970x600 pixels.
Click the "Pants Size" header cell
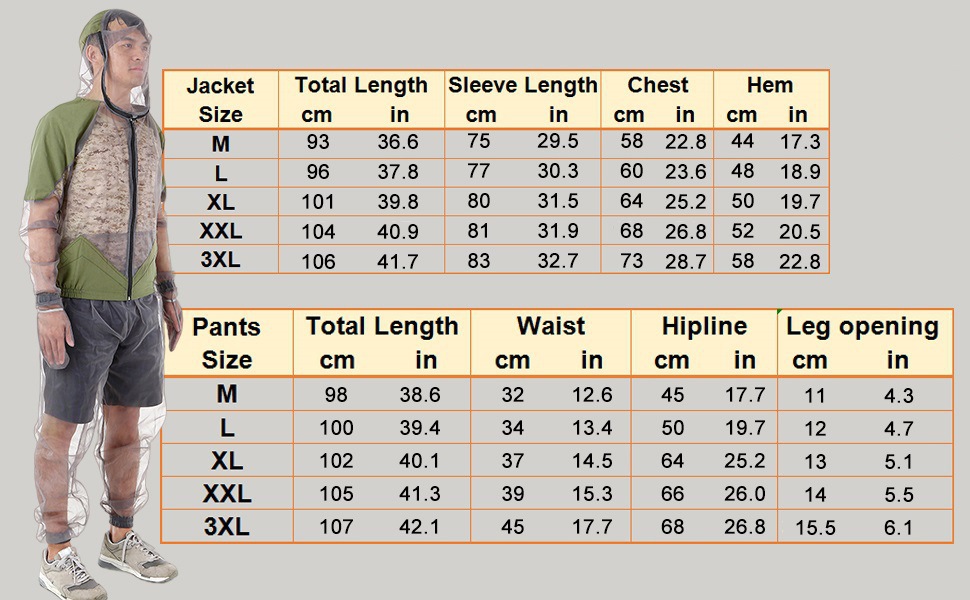tap(226, 342)
